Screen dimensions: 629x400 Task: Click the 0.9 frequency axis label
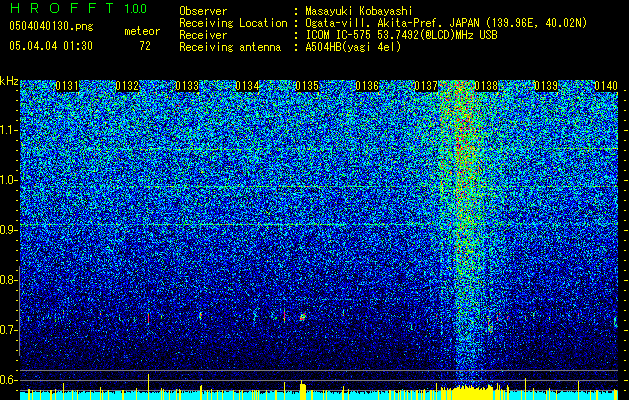[8, 230]
